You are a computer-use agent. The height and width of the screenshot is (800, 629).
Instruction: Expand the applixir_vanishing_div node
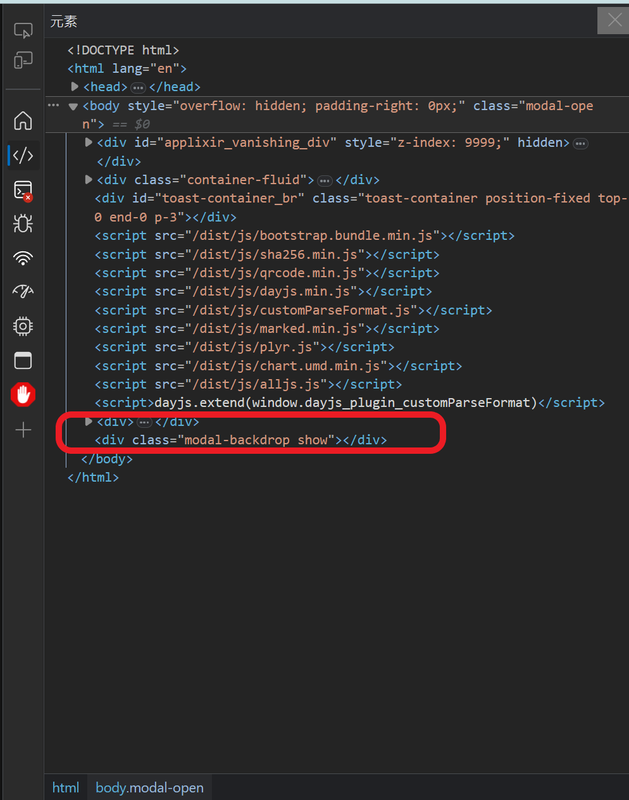pyautogui.click(x=88, y=142)
